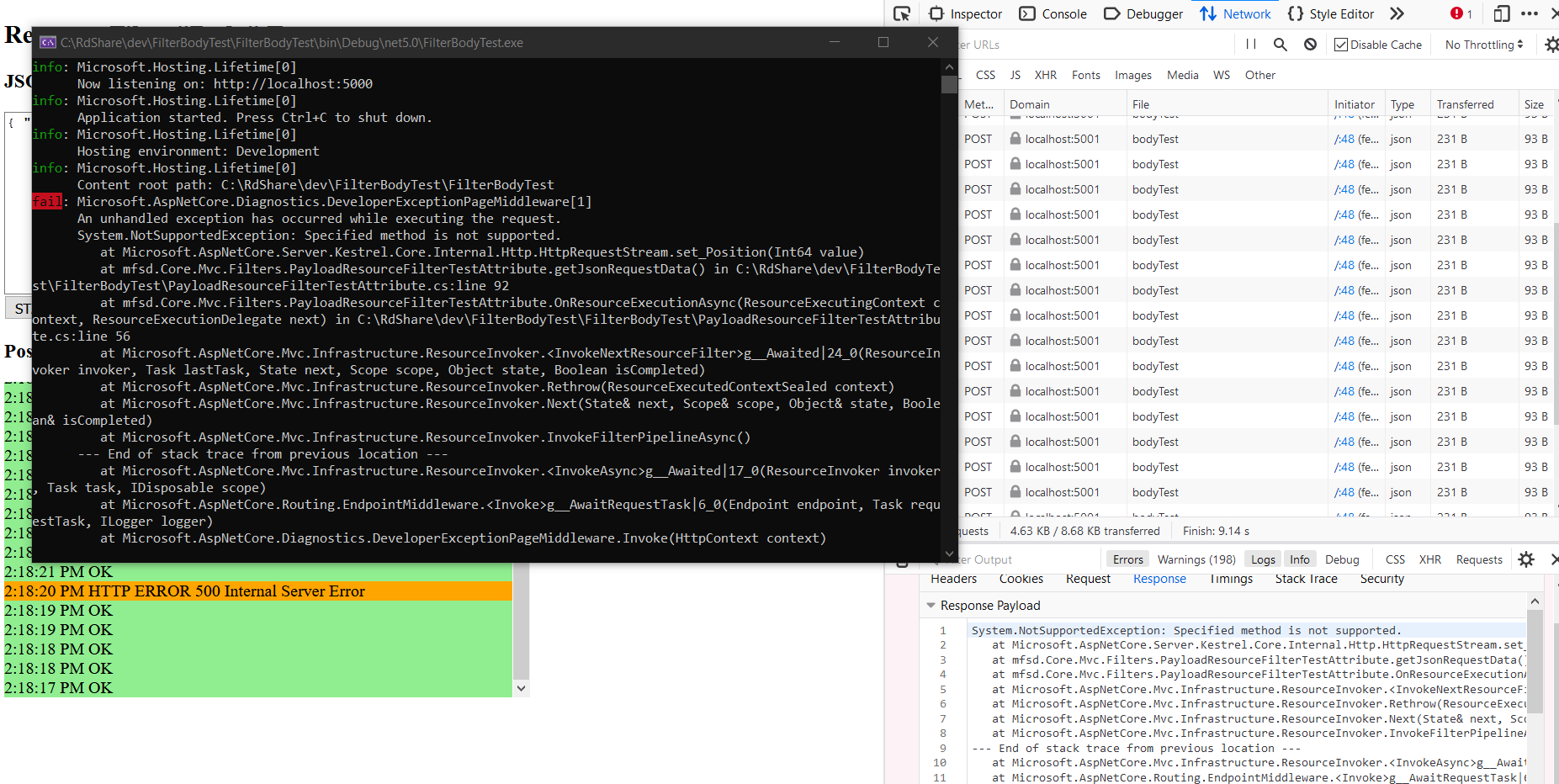Select the element picker tool
The height and width of the screenshot is (784, 1559).
click(903, 13)
